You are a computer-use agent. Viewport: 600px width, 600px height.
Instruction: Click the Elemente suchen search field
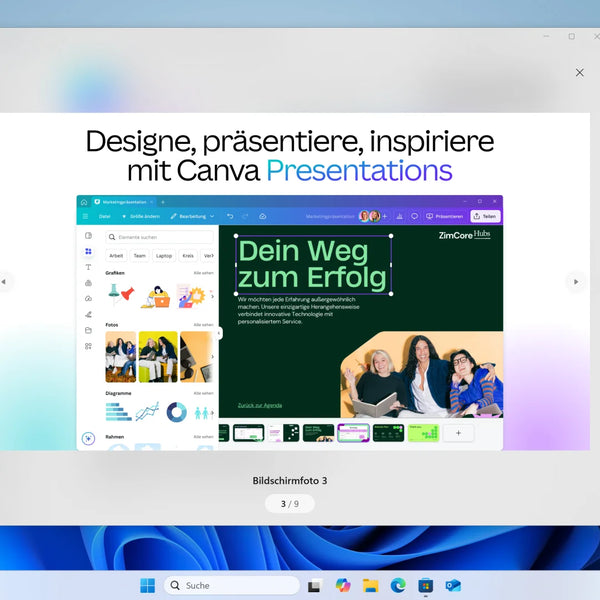pos(159,237)
